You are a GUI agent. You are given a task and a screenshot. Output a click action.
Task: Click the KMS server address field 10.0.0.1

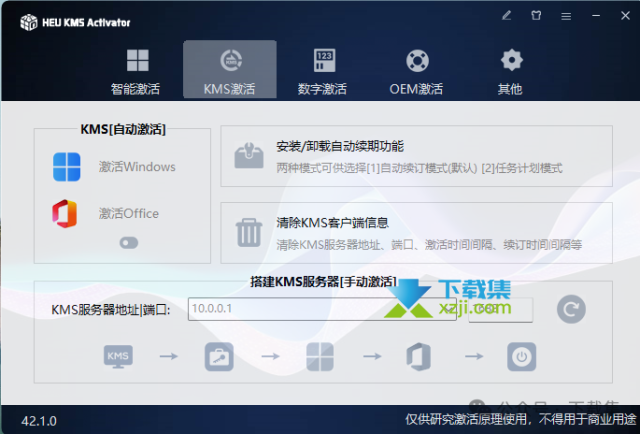click(322, 309)
